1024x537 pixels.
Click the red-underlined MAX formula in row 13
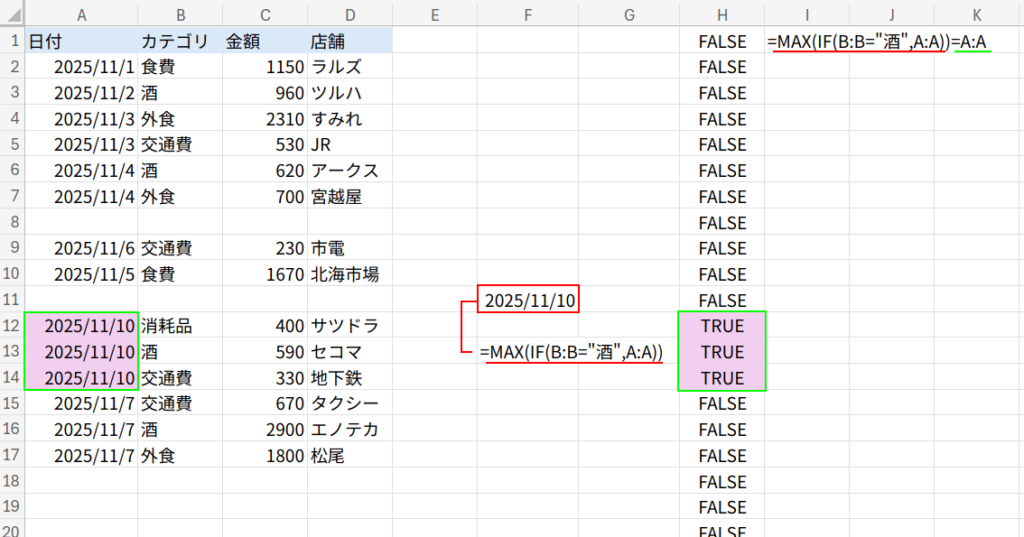tap(572, 352)
